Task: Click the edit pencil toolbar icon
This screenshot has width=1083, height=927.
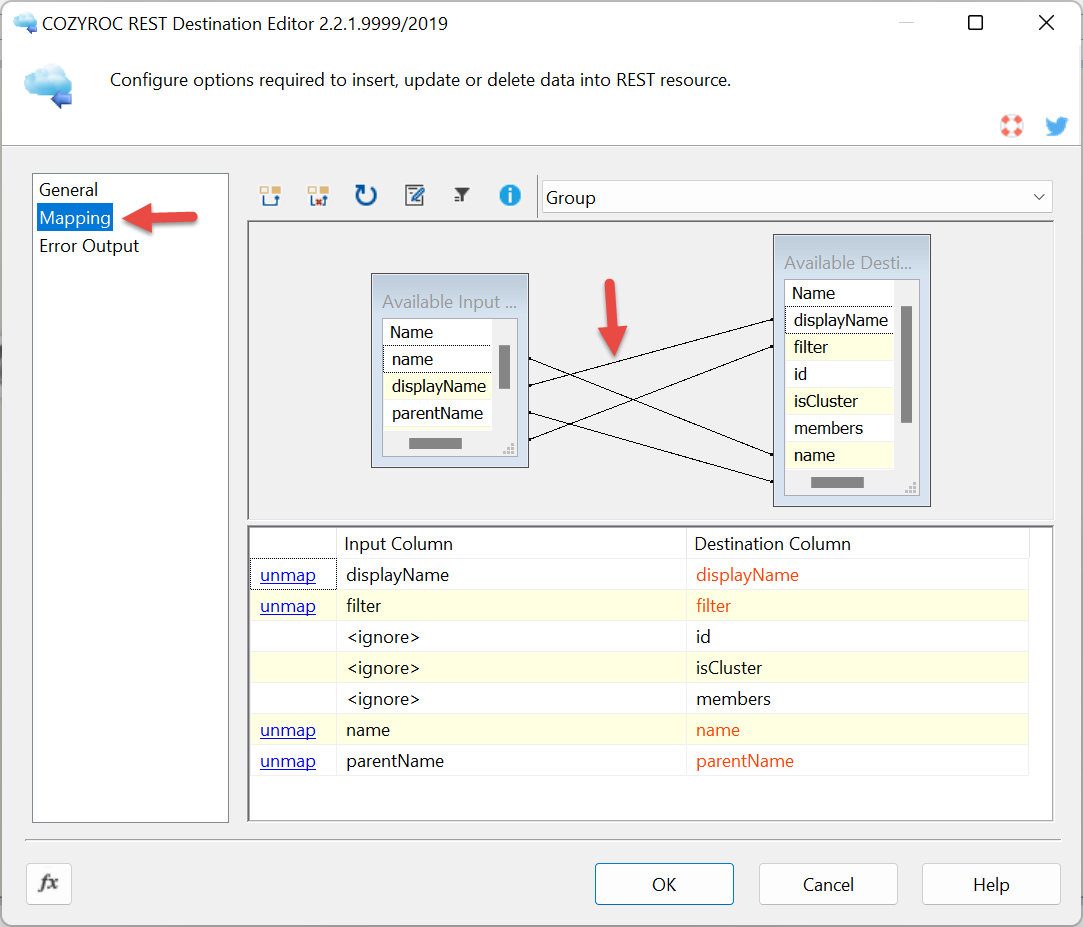Action: click(414, 196)
